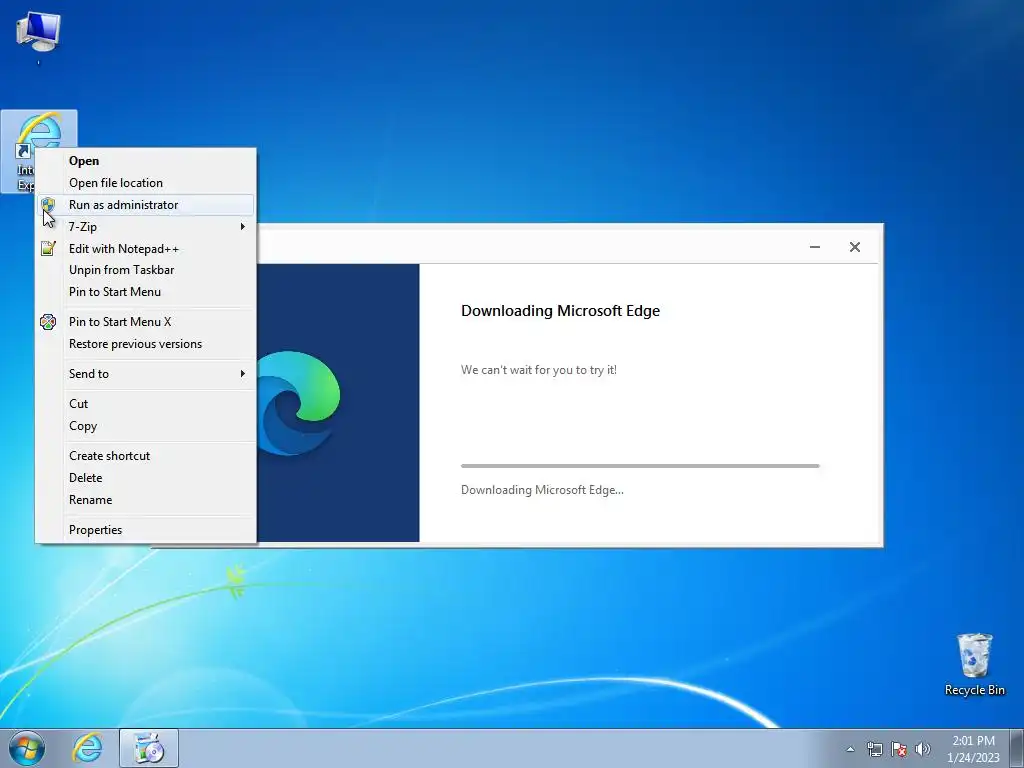Click the Show desktop strip
The image size is (1024, 768).
pyautogui.click(x=1017, y=748)
